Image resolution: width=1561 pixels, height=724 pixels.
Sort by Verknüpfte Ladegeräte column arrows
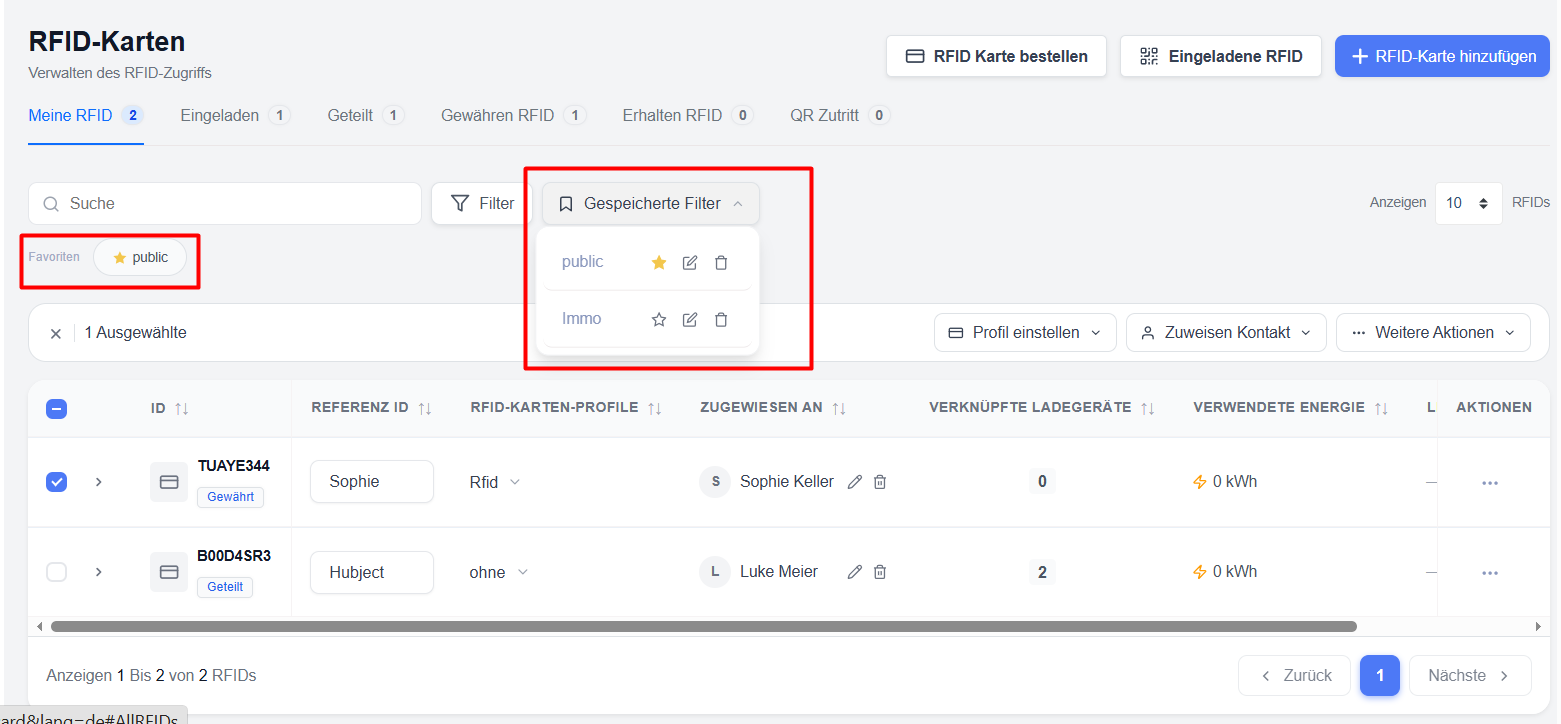coord(1148,408)
